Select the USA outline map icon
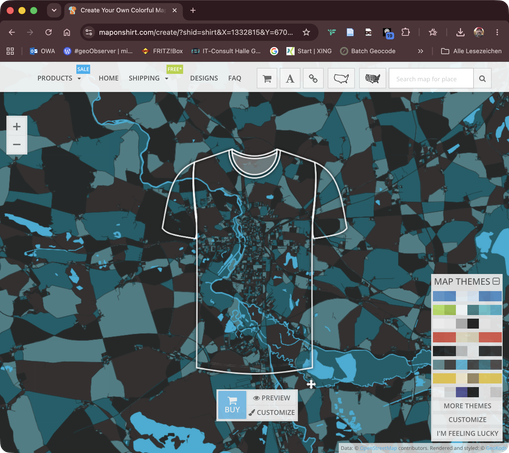This screenshot has width=509, height=453. (341, 79)
